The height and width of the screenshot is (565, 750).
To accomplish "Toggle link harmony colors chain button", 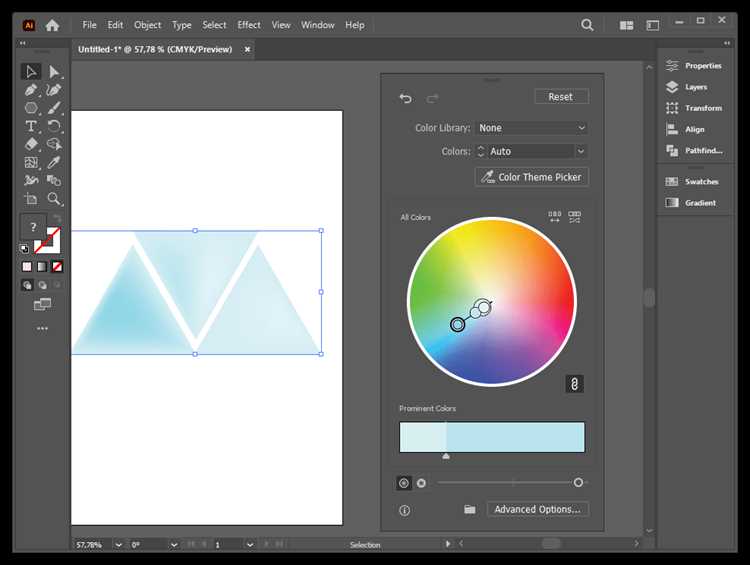I will pyautogui.click(x=574, y=384).
